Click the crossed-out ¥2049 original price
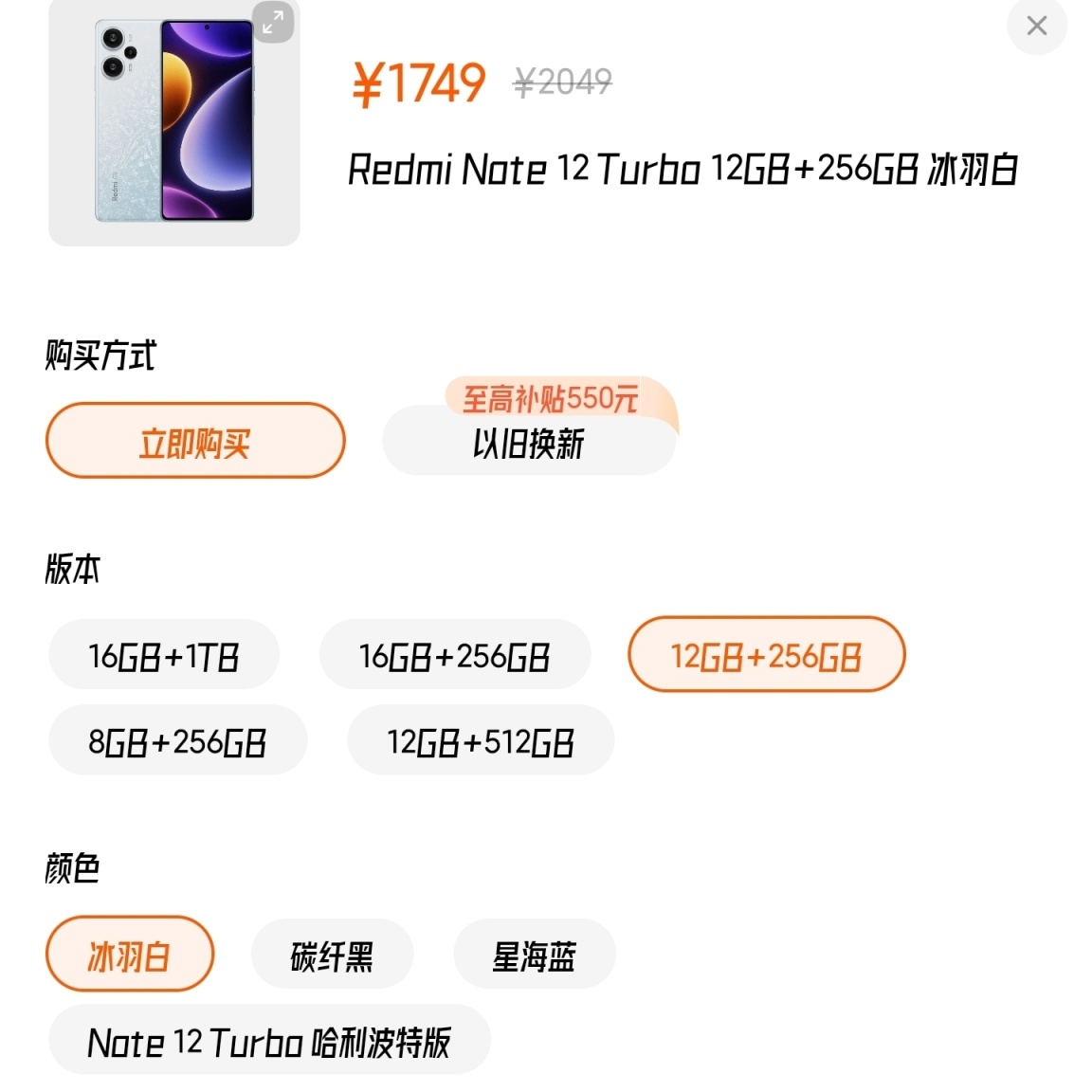 [562, 82]
